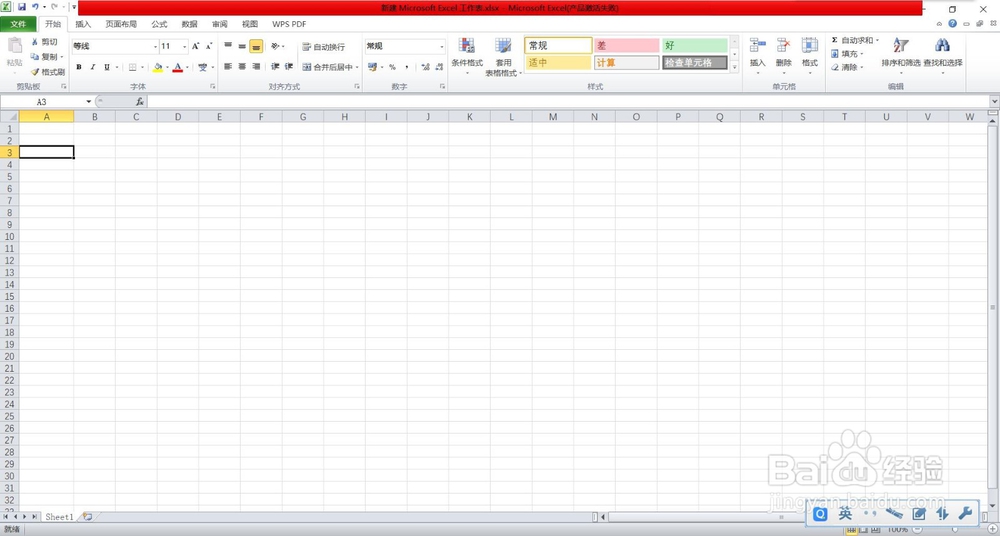Image resolution: width=1000 pixels, height=536 pixels.
Task: Expand the Name Box dropdown arrow
Action: tap(89, 101)
